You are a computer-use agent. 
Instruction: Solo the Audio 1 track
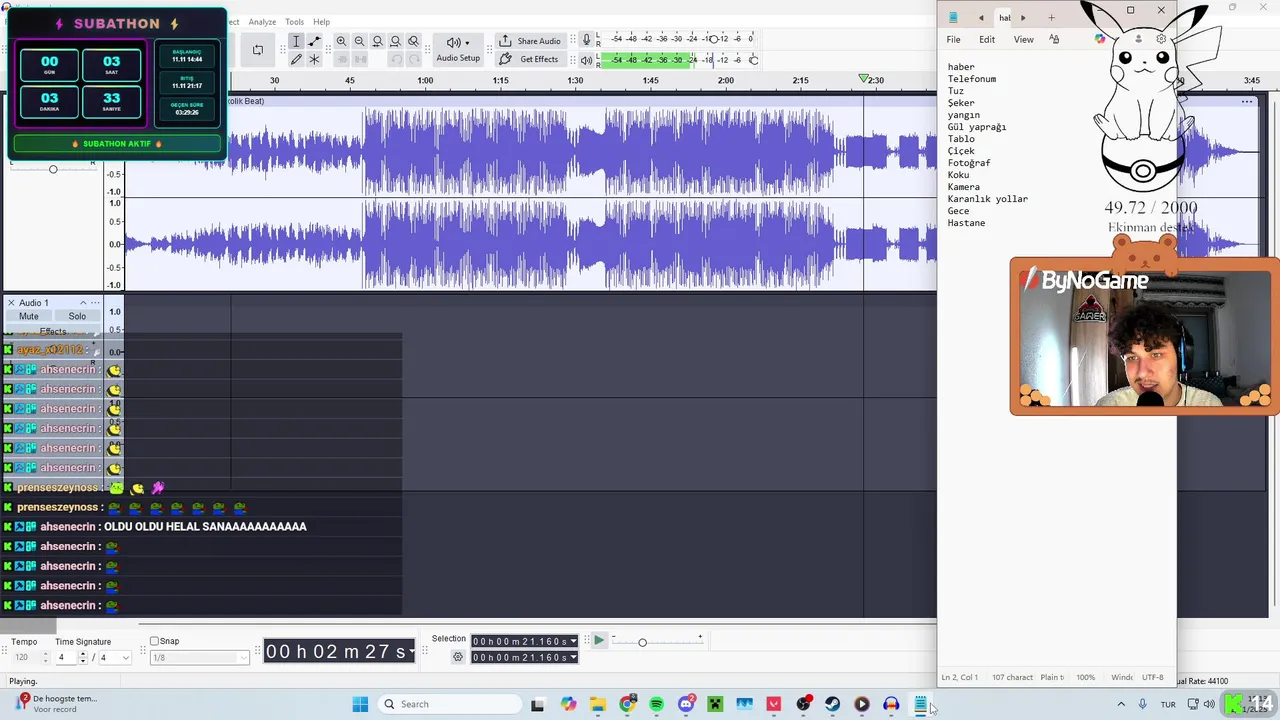pos(77,316)
